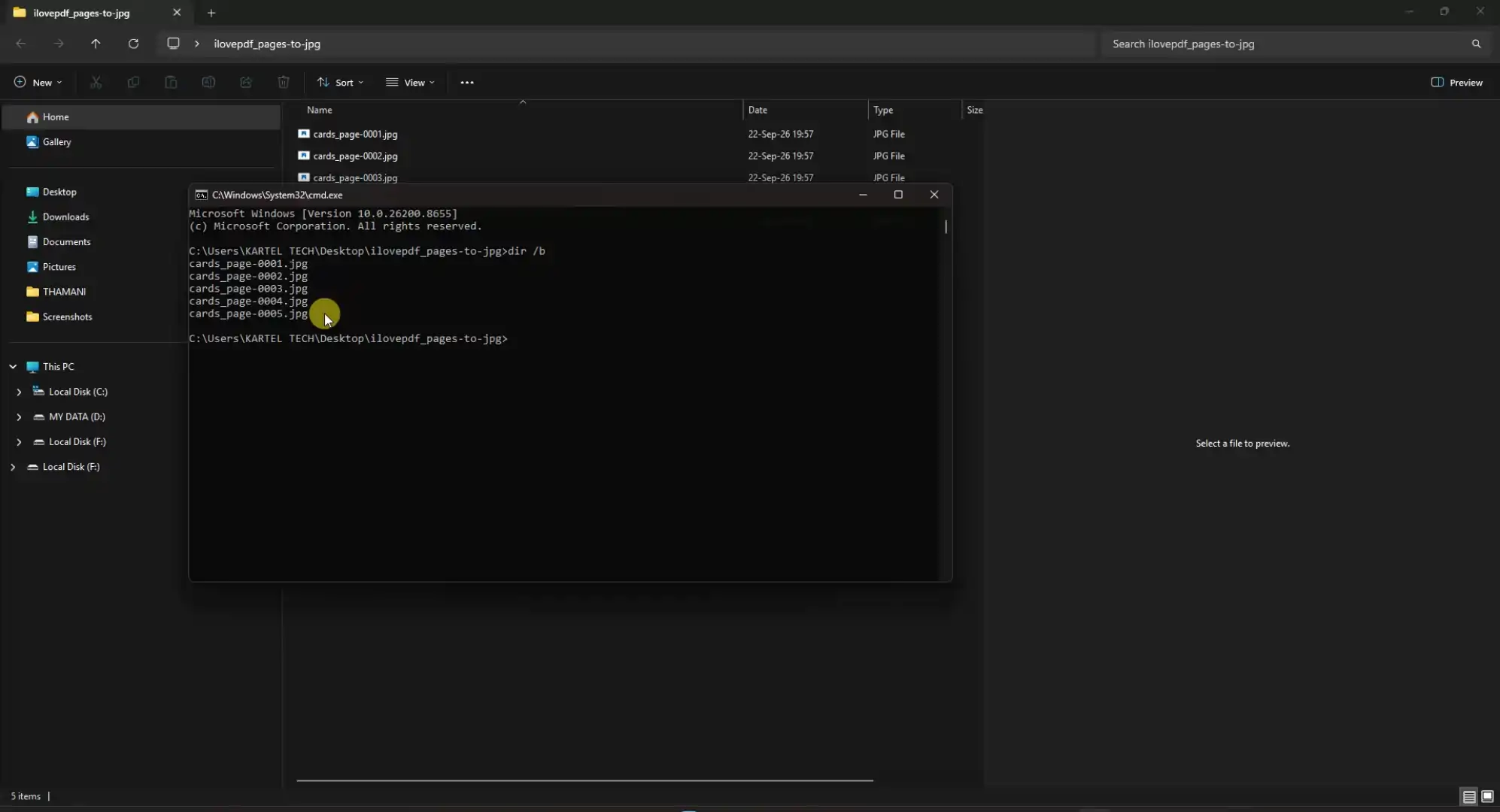Screen dimensions: 1500x812
Task: Open the View dropdown
Action: pyautogui.click(x=410, y=83)
